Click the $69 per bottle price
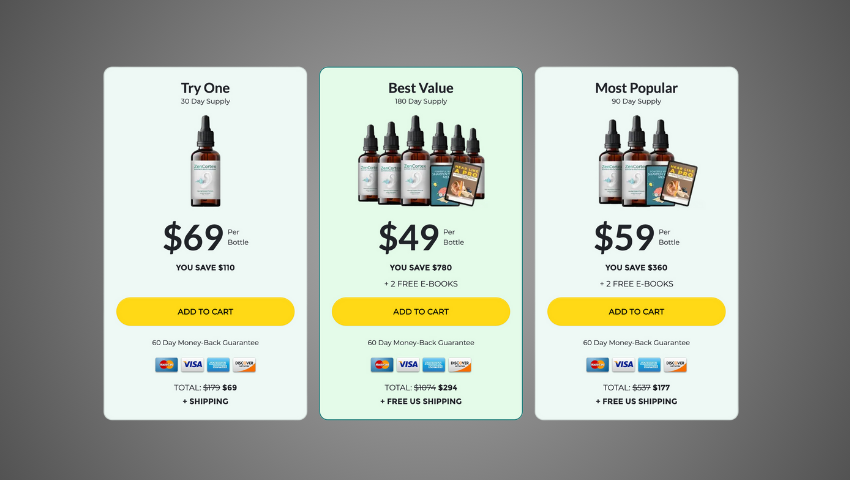Screen dimensions: 850x480 (205, 237)
